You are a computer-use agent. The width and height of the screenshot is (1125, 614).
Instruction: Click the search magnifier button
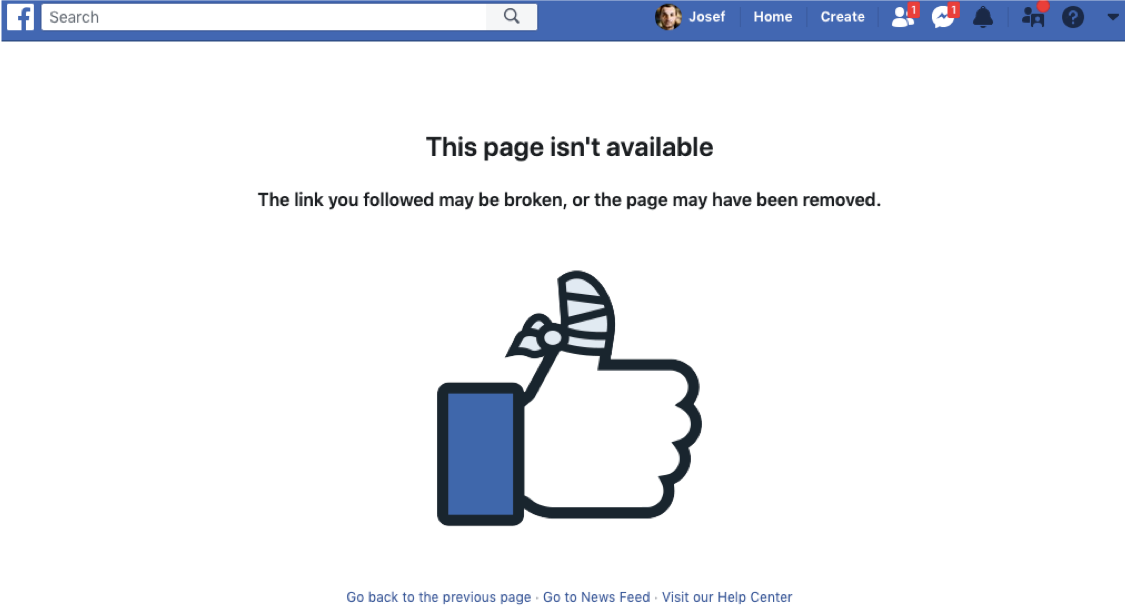pos(511,16)
